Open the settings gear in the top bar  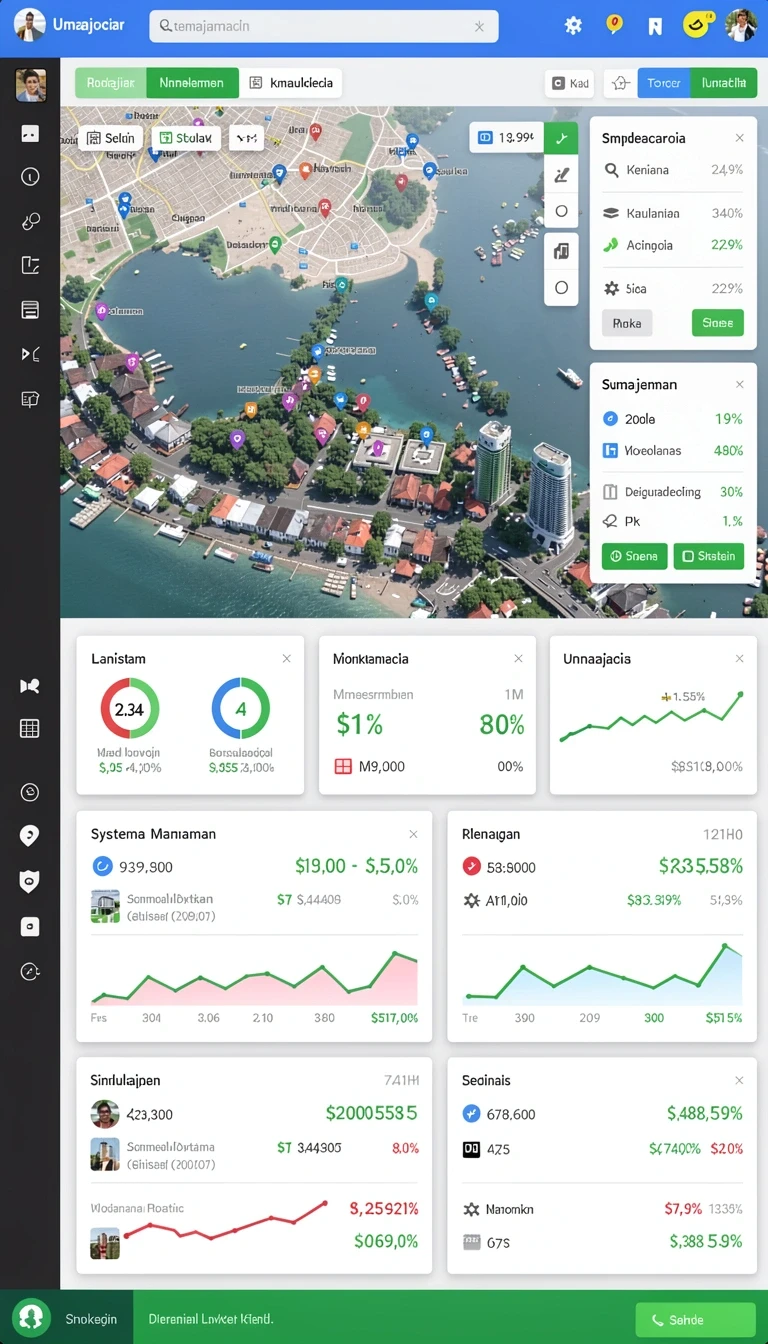click(573, 26)
